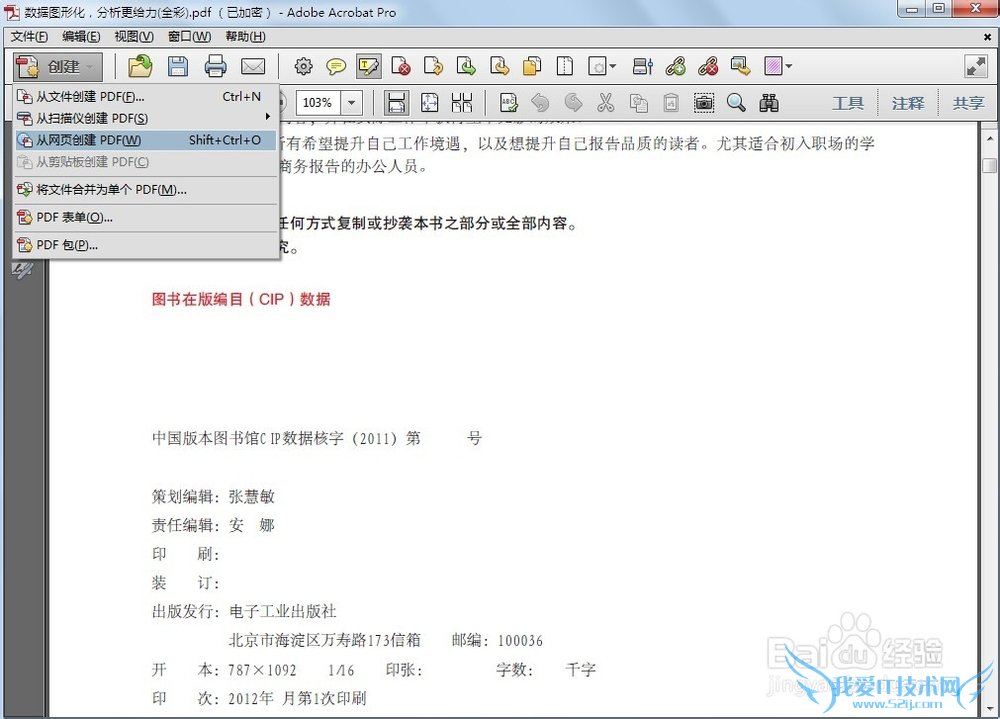1000x719 pixels.
Task: Click the undo arrow icon
Action: click(540, 103)
